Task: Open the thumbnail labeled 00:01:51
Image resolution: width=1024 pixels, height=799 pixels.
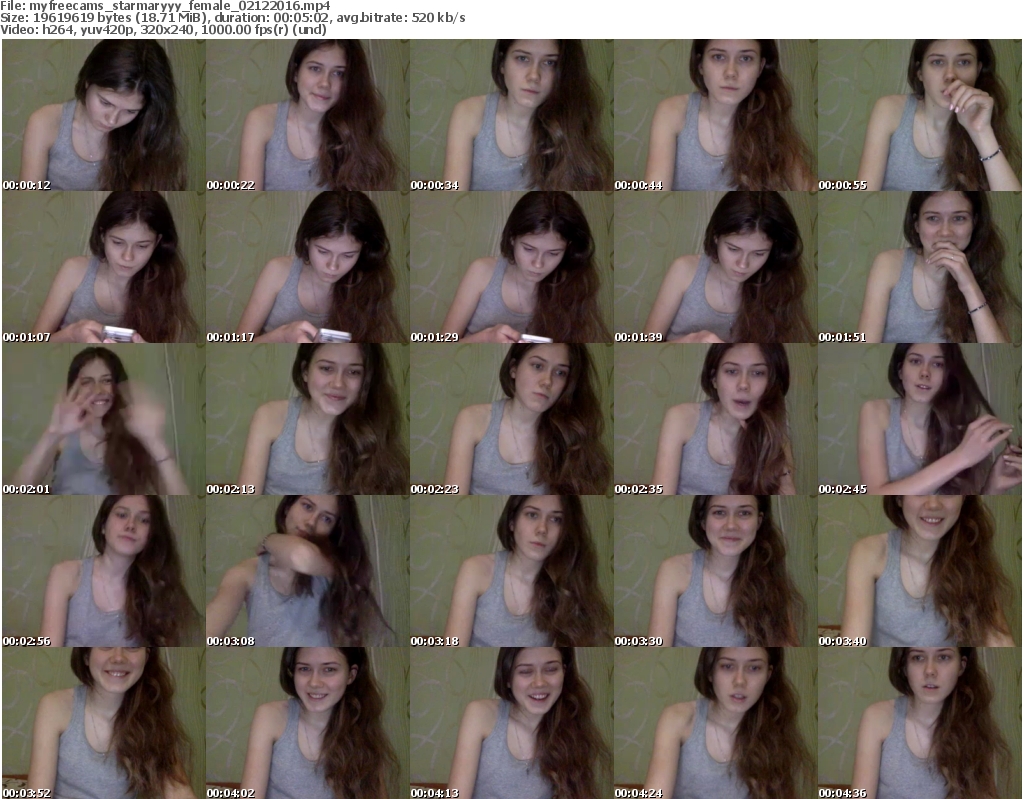Action: pyautogui.click(x=919, y=268)
